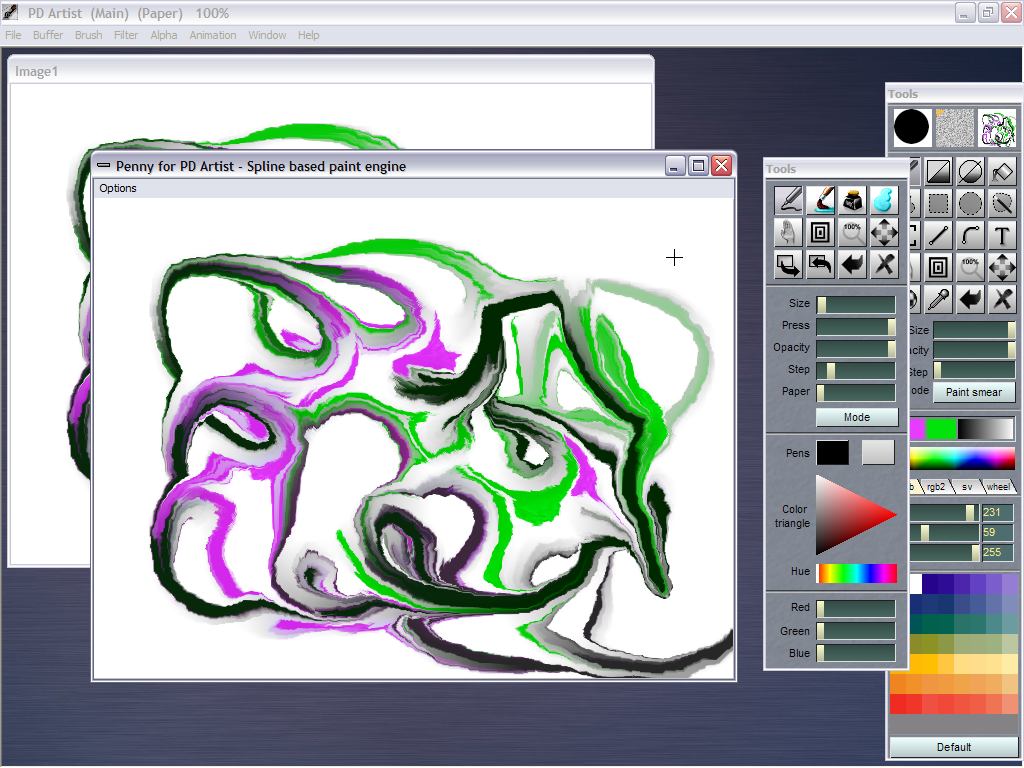Viewport: 1024px width, 768px height.
Task: Switch to the wheel color tab
Action: pos(997,487)
